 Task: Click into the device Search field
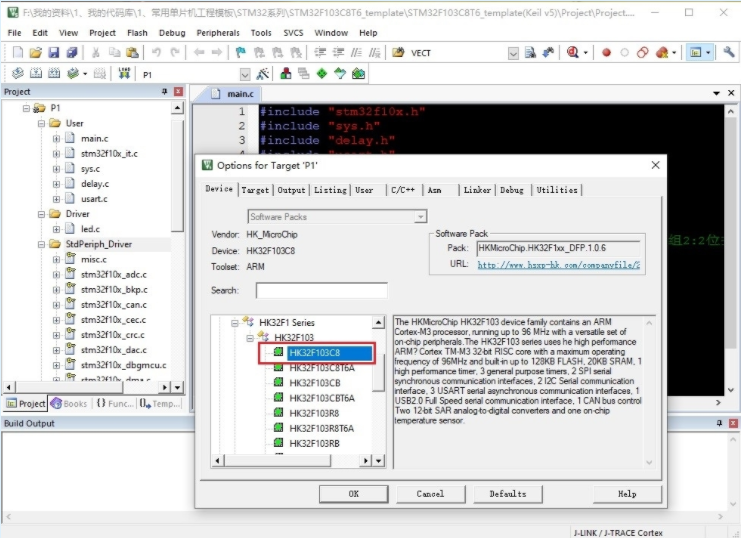(321, 290)
